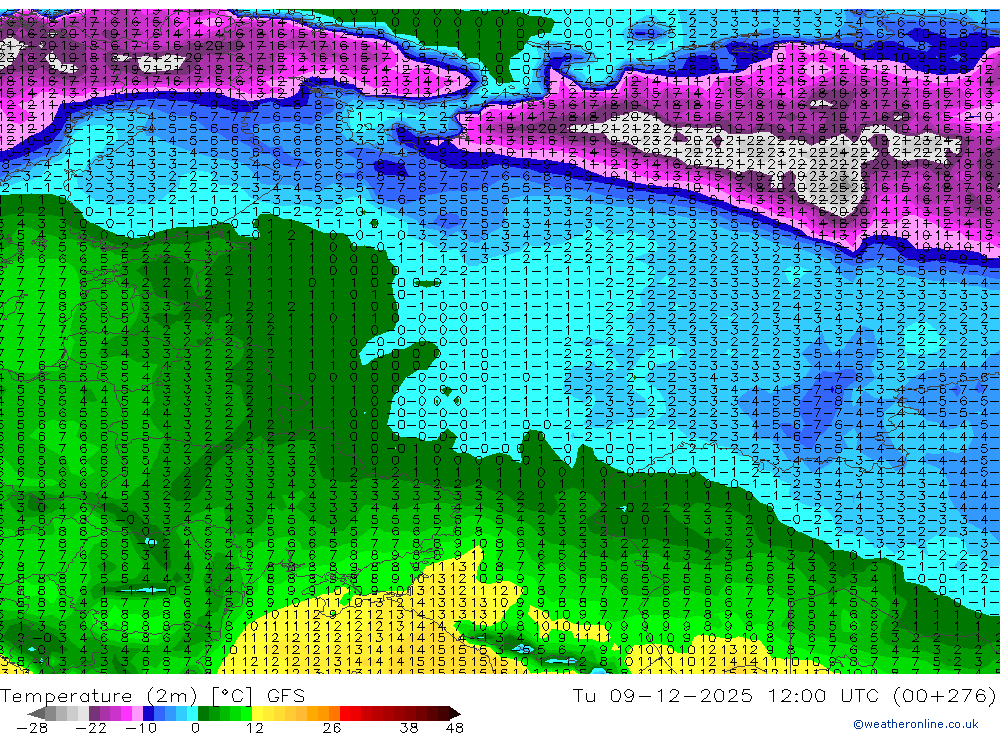Click the 26 legend label
The height and width of the screenshot is (733, 1000).
point(332,728)
